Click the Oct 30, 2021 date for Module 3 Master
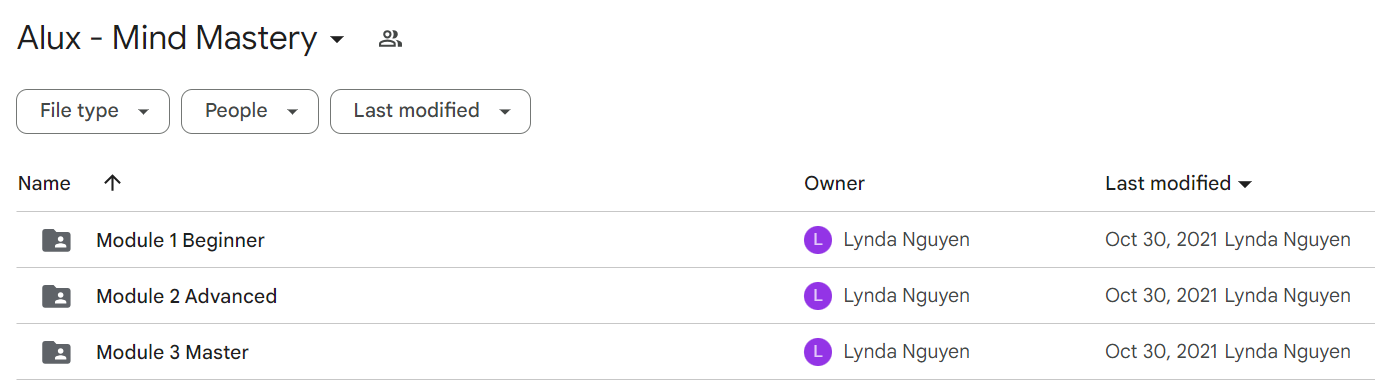The image size is (1375, 381). pyautogui.click(x=1162, y=352)
